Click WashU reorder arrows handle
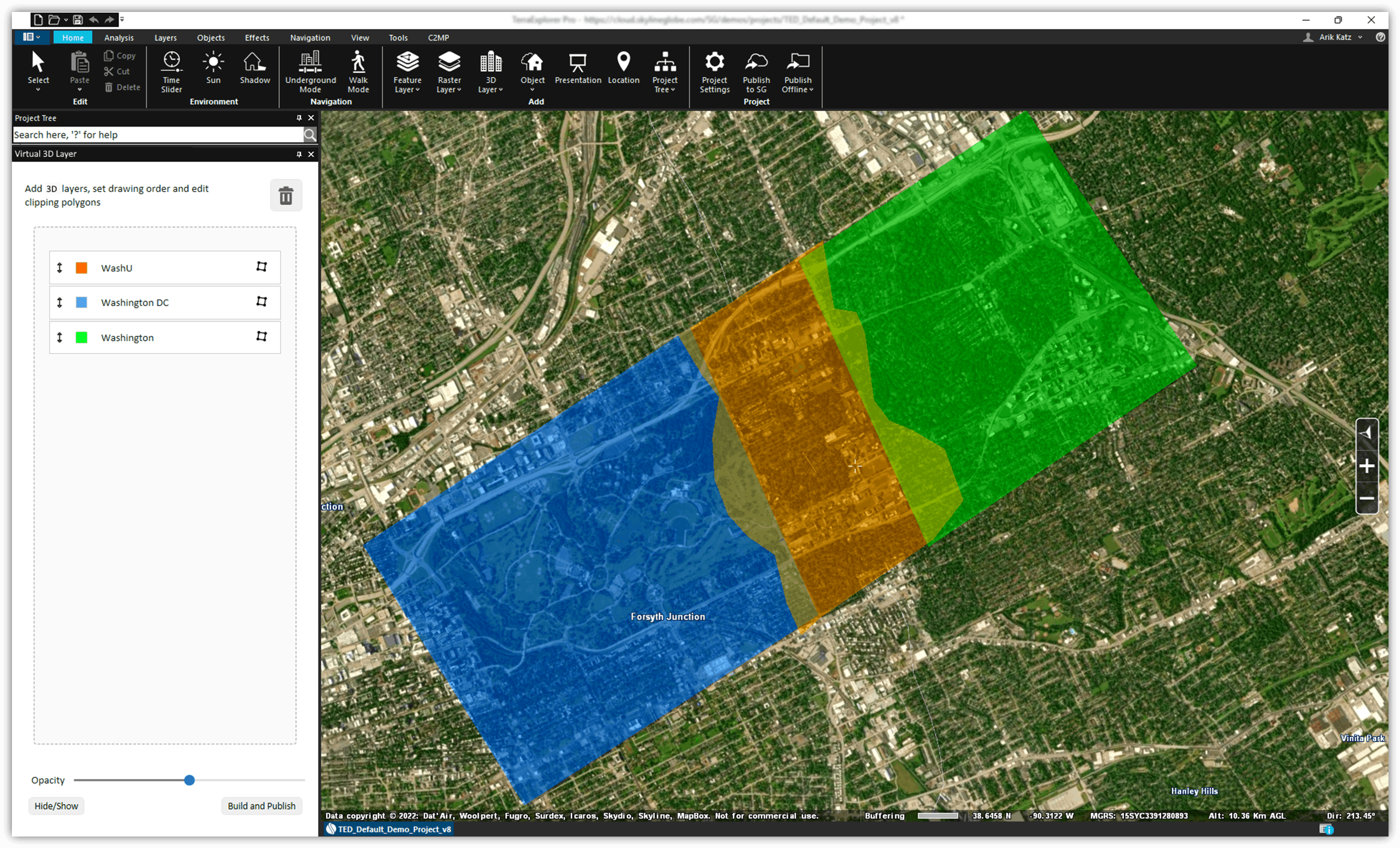 59,268
